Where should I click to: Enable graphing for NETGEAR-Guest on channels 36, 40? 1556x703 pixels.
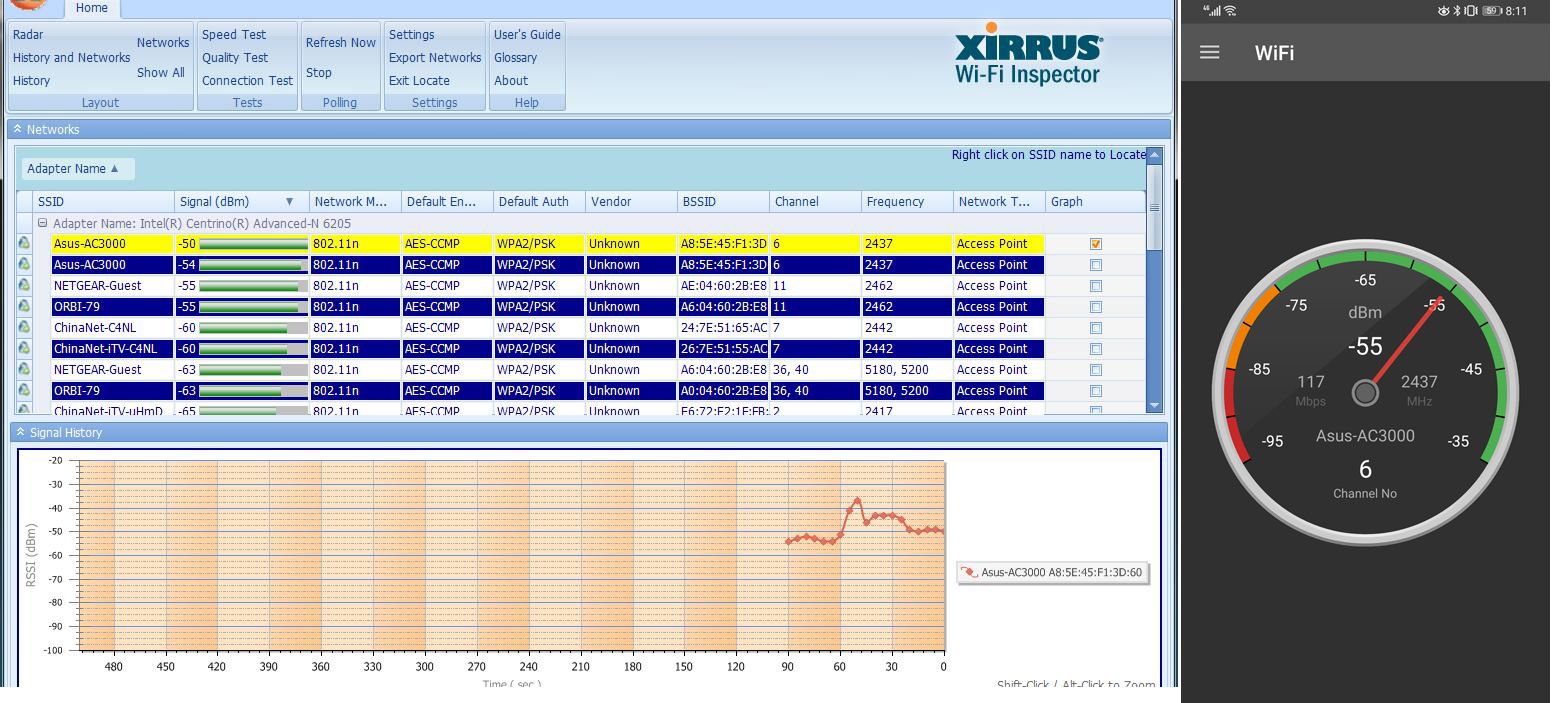[1096, 370]
